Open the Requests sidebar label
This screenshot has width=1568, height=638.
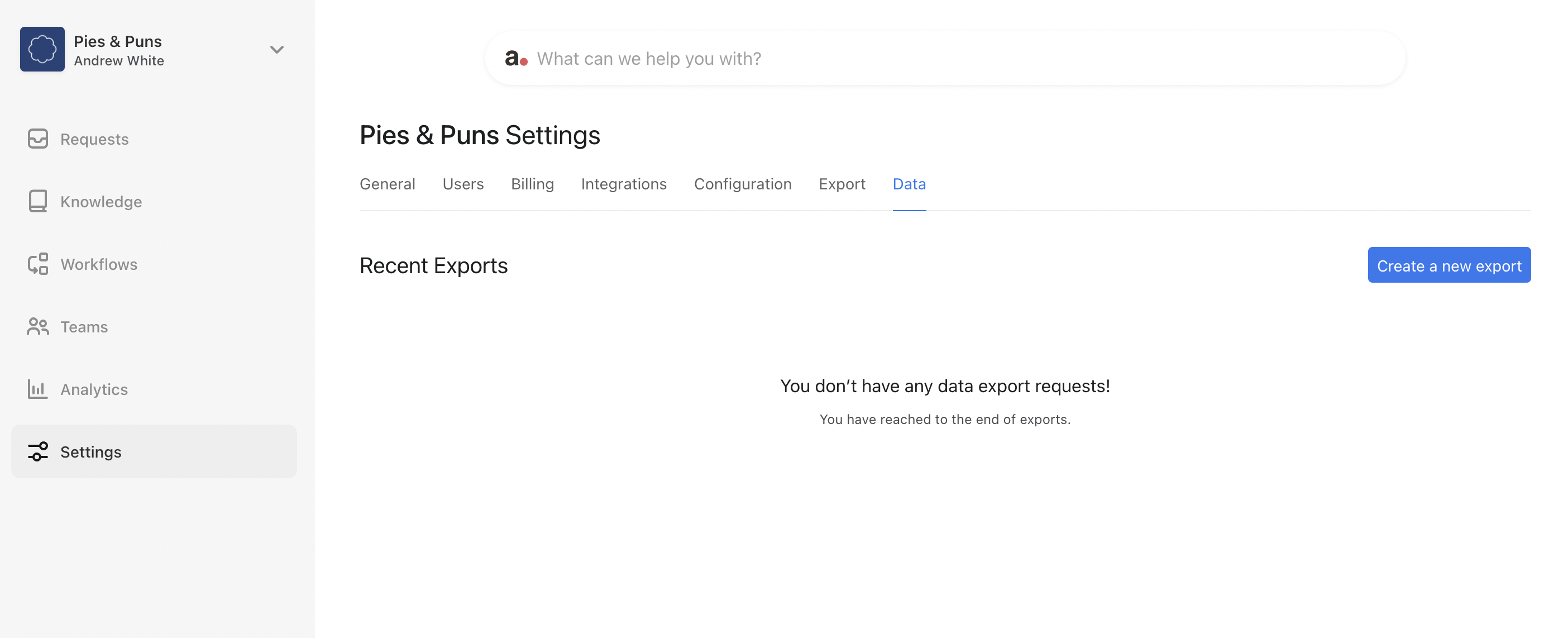pyautogui.click(x=94, y=140)
